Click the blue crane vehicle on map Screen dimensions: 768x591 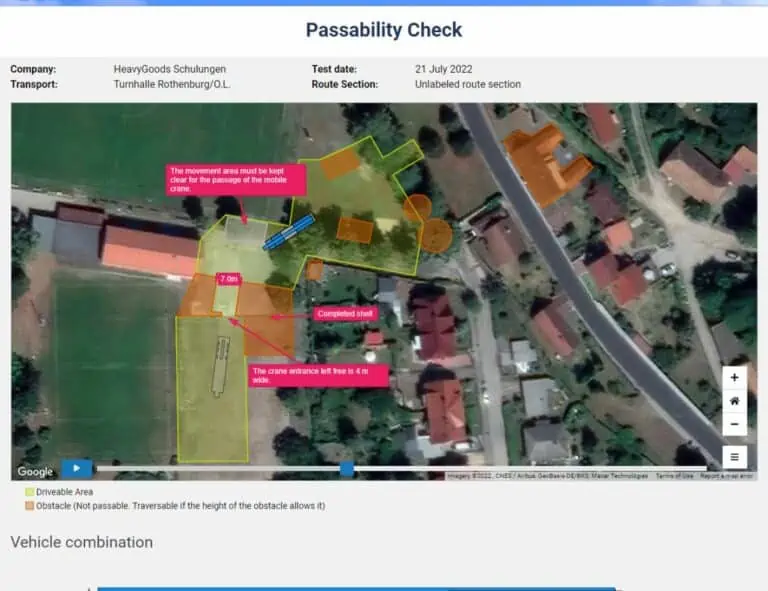coord(289,232)
